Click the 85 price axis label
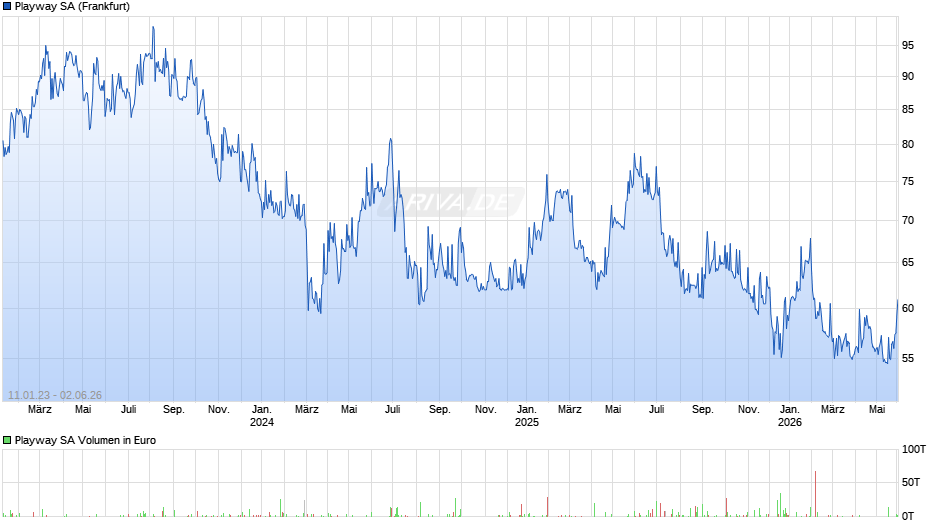 (908, 110)
